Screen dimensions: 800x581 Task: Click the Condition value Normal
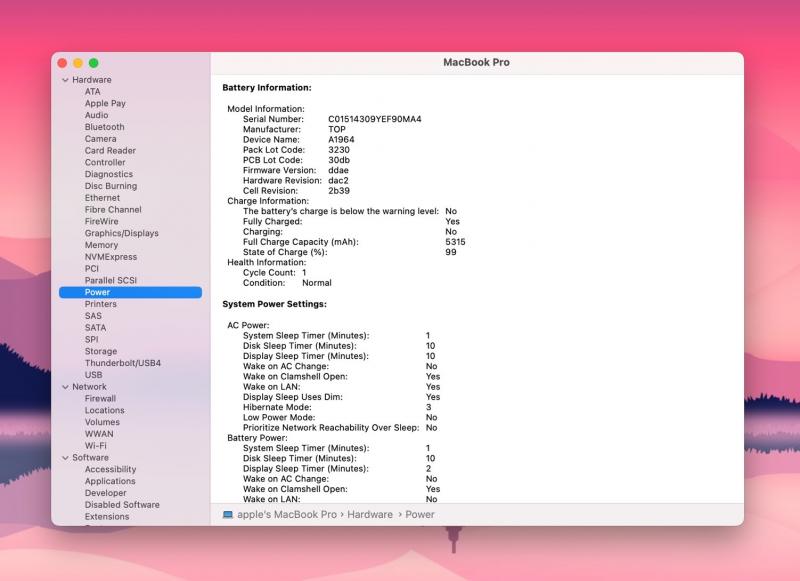(x=317, y=283)
